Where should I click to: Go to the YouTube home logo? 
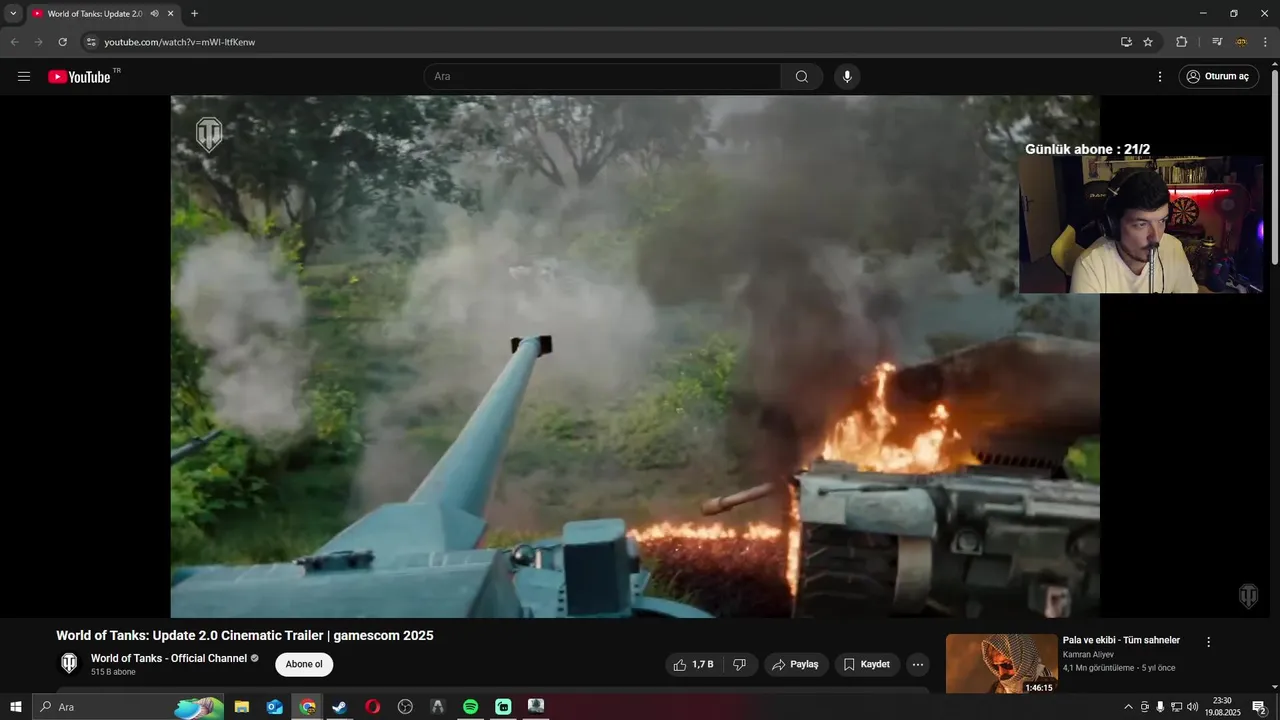pos(79,76)
